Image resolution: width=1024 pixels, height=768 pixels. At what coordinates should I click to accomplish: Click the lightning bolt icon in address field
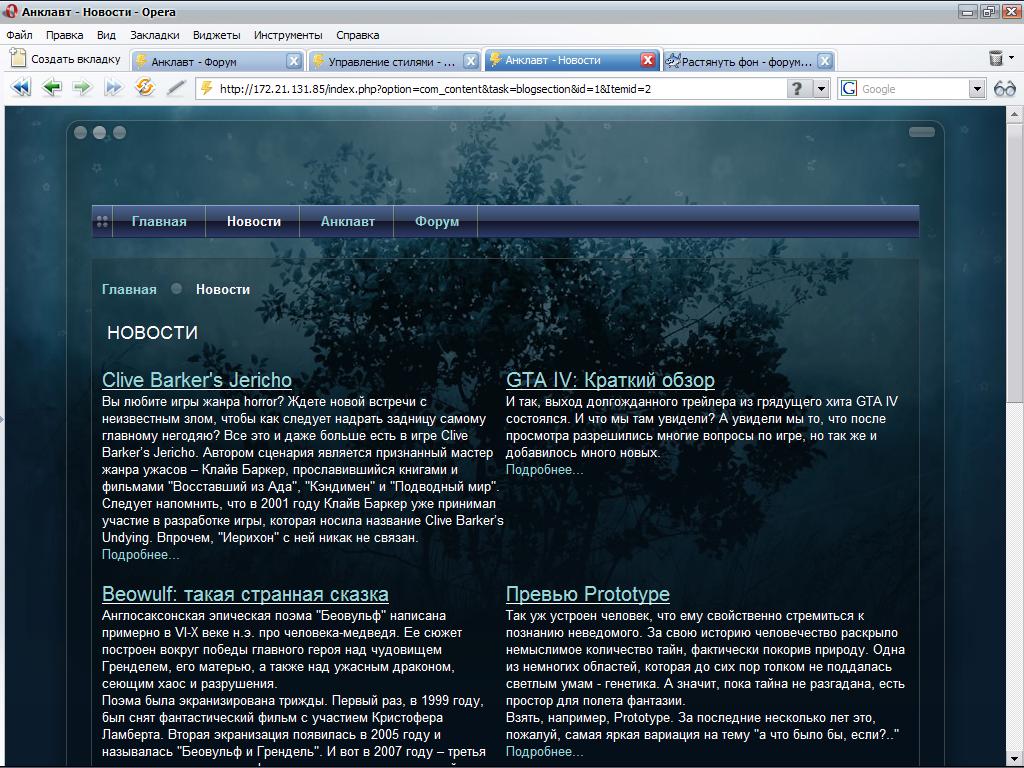206,88
